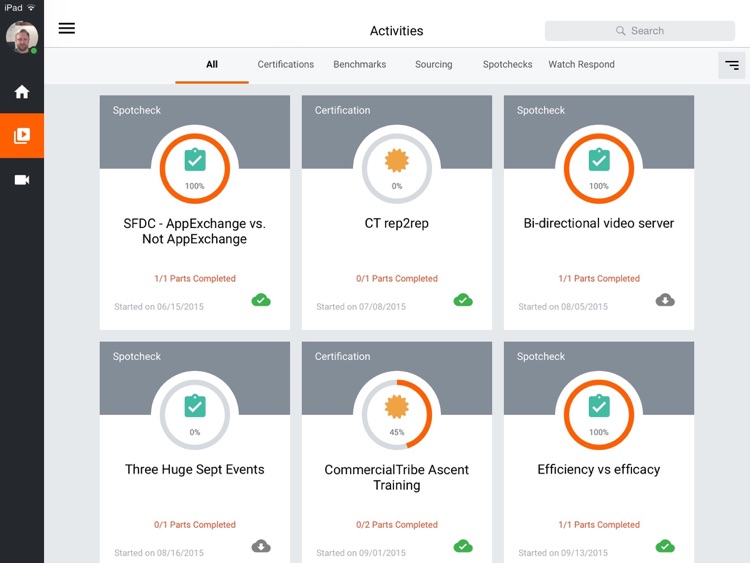750x563 pixels.
Task: Click green cloud on CommercialTribe Ascent Training
Action: pos(463,546)
